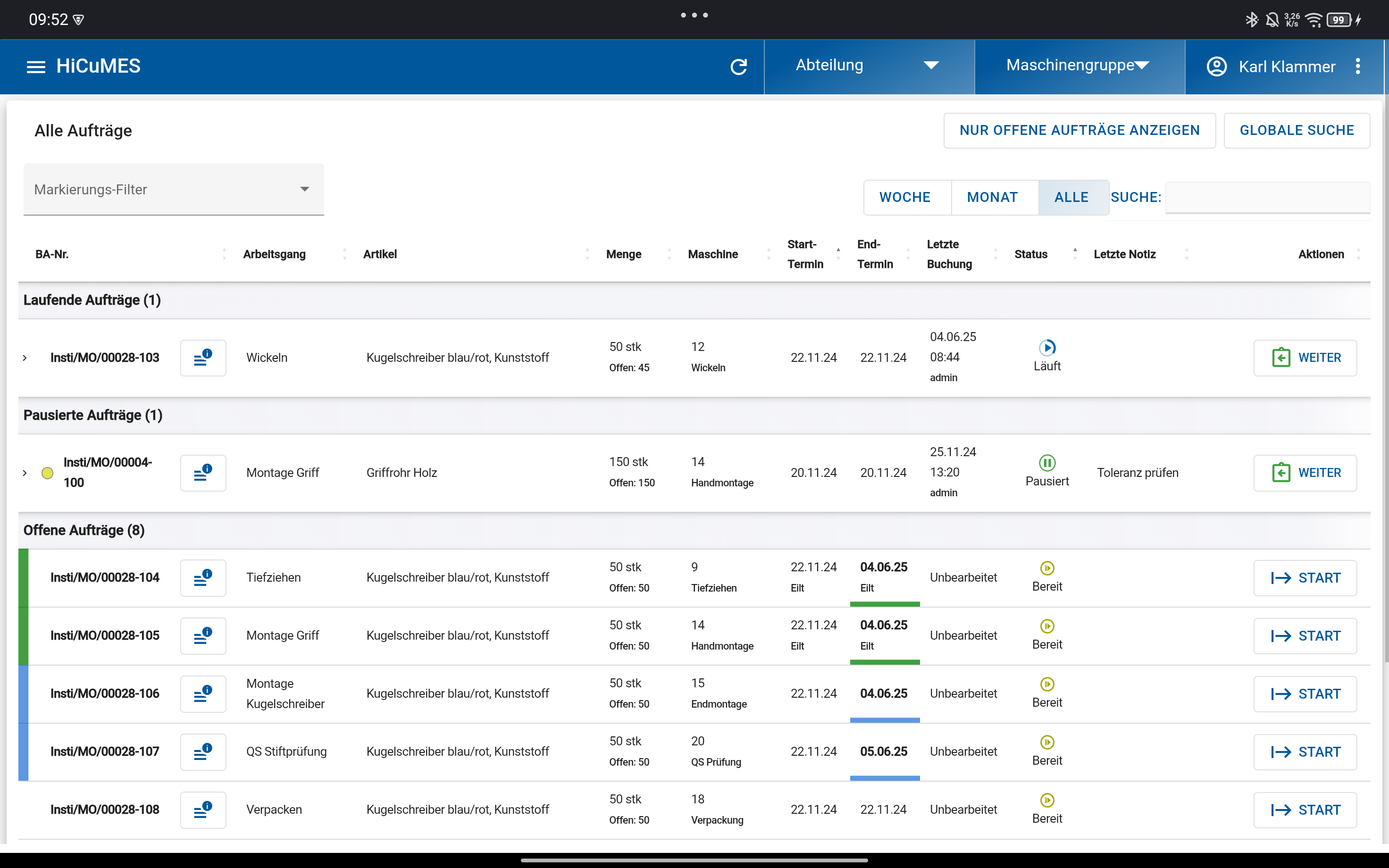Click the Aktionen column header
The image size is (1389, 868).
pos(1321,254)
